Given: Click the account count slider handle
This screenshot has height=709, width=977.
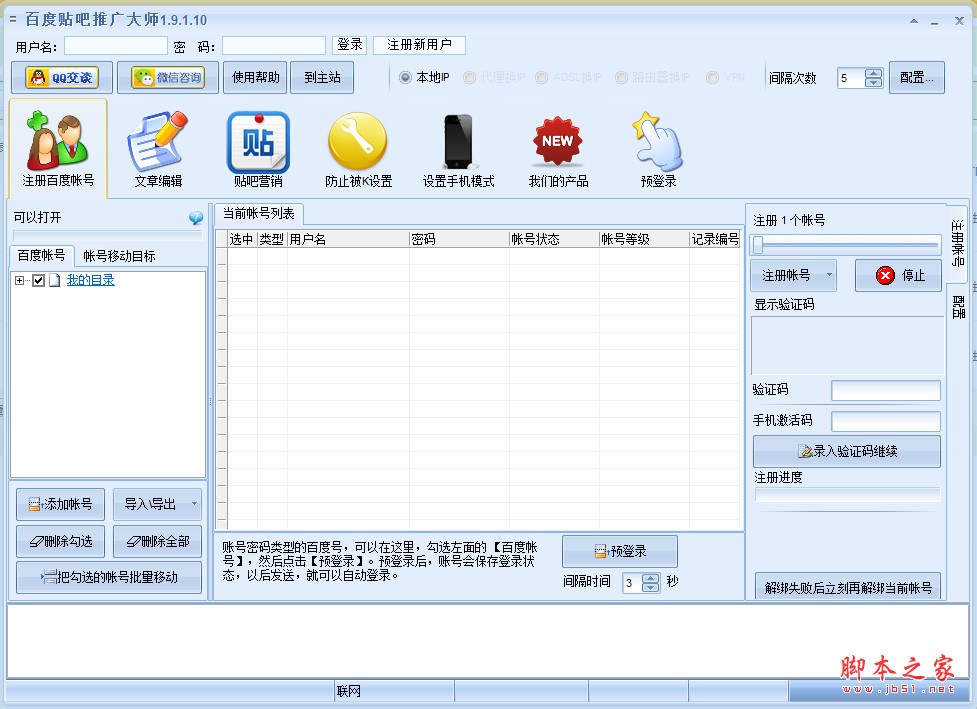Looking at the screenshot, I should 758,245.
